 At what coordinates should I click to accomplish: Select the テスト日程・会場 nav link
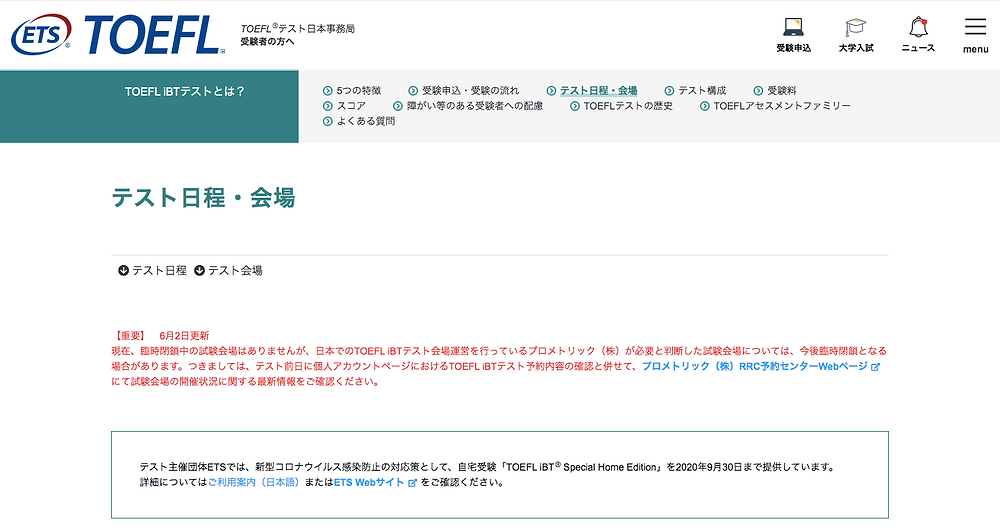click(598, 91)
